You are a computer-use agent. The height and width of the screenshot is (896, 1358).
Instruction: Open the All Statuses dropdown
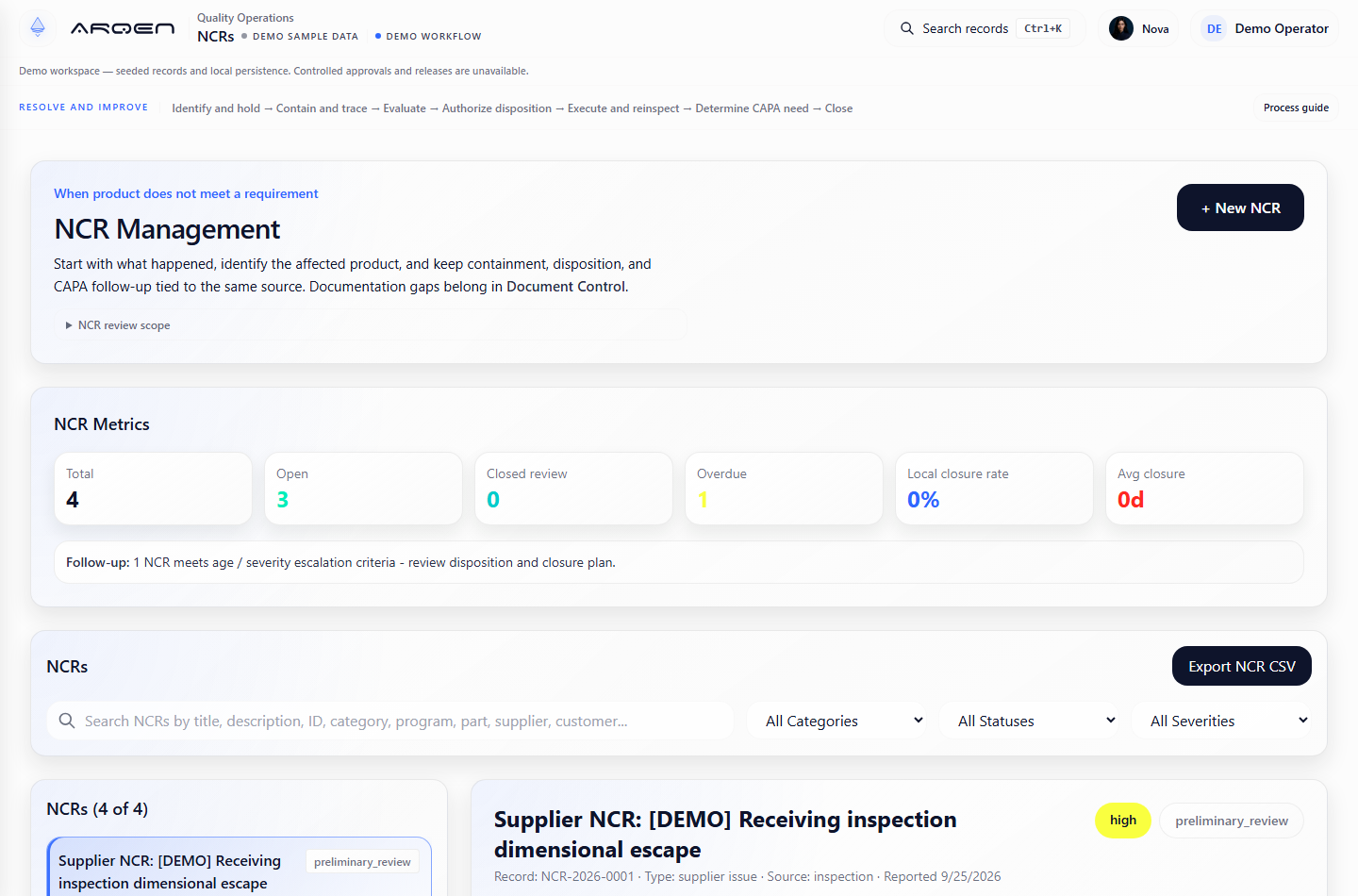1029,721
